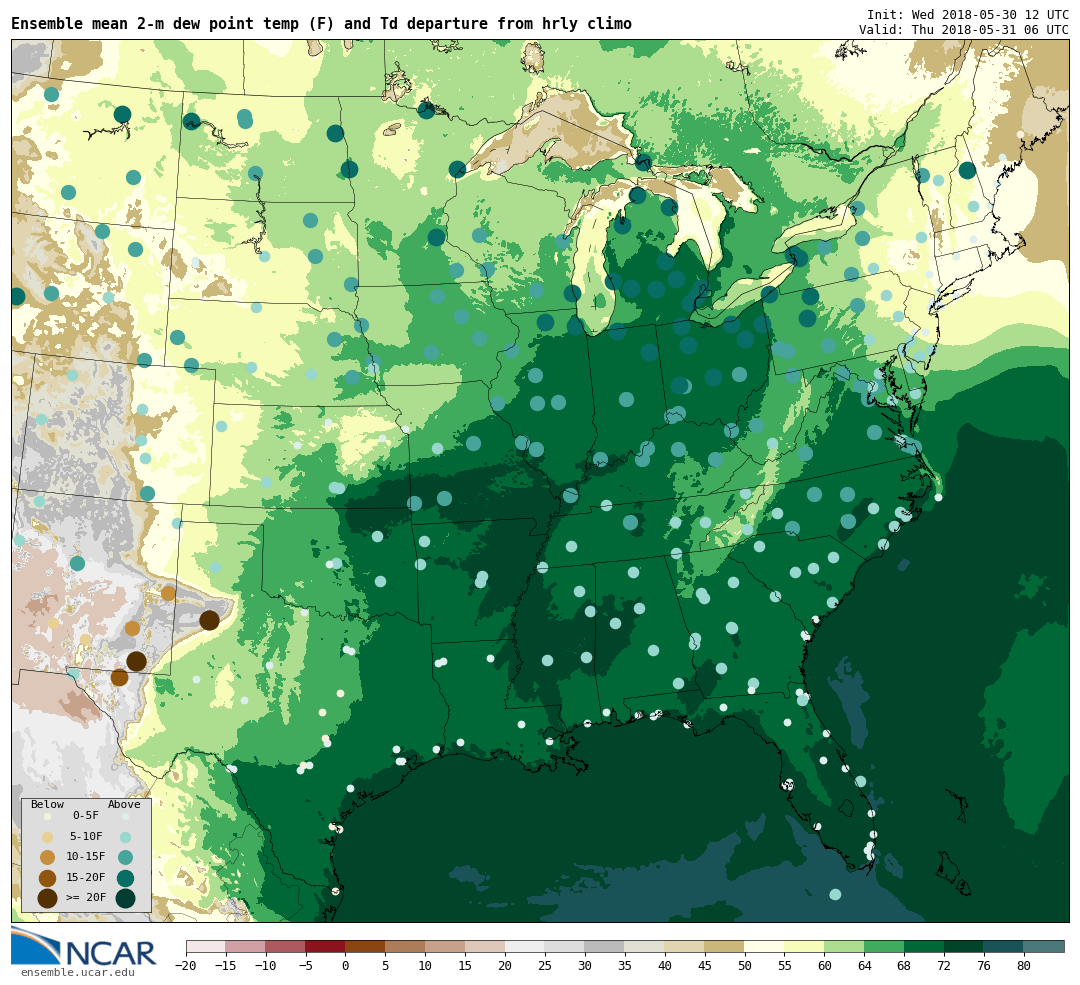This screenshot has height=985, width=1080.
Task: Click the '25' label on the color bar
Action: (545, 966)
